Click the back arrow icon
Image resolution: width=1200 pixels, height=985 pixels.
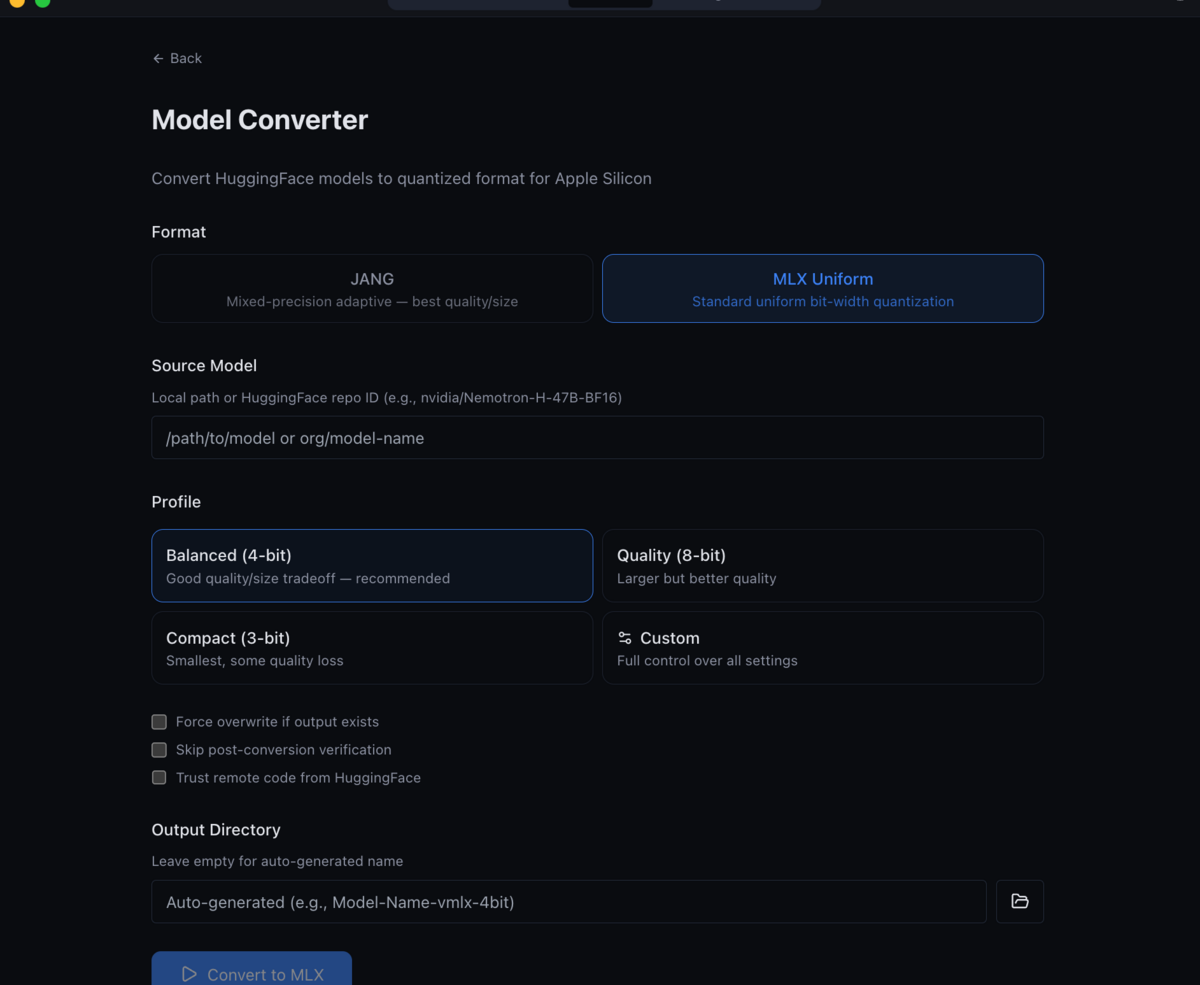[158, 58]
